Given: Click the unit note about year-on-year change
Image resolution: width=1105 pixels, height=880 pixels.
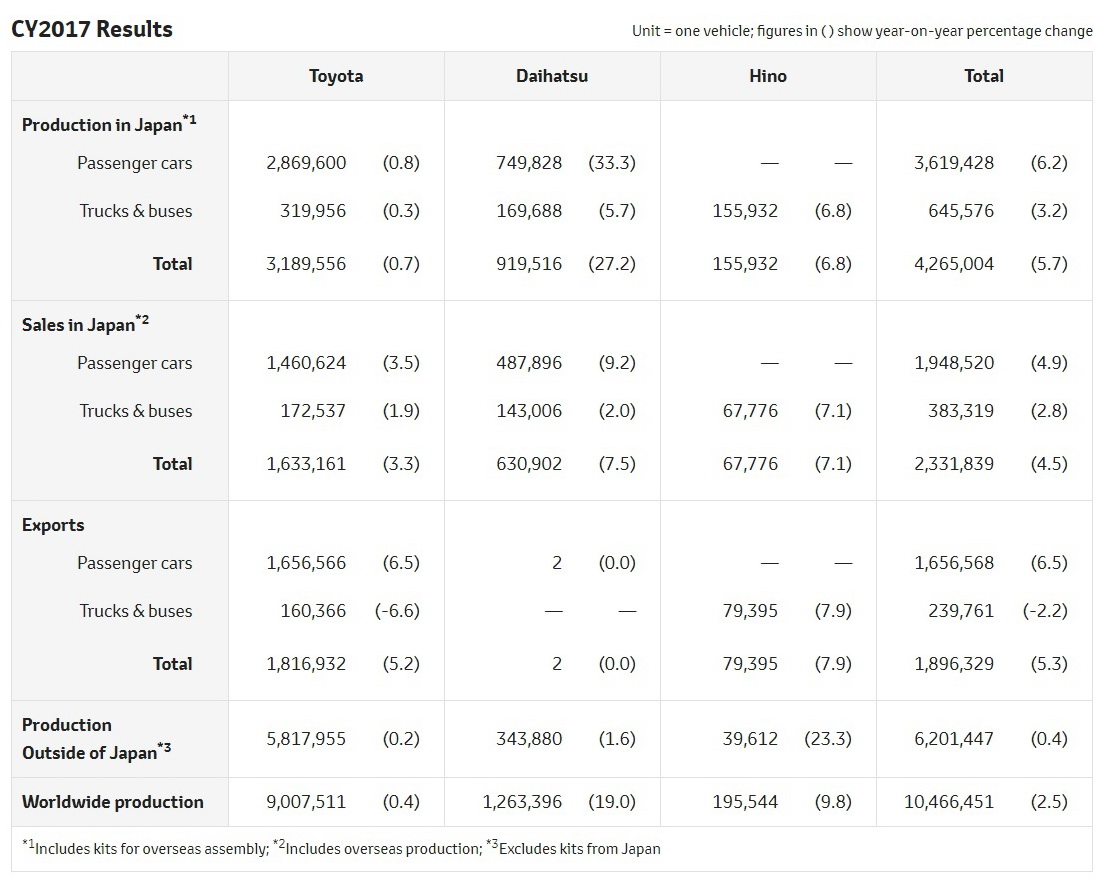Looking at the screenshot, I should pos(862,31).
